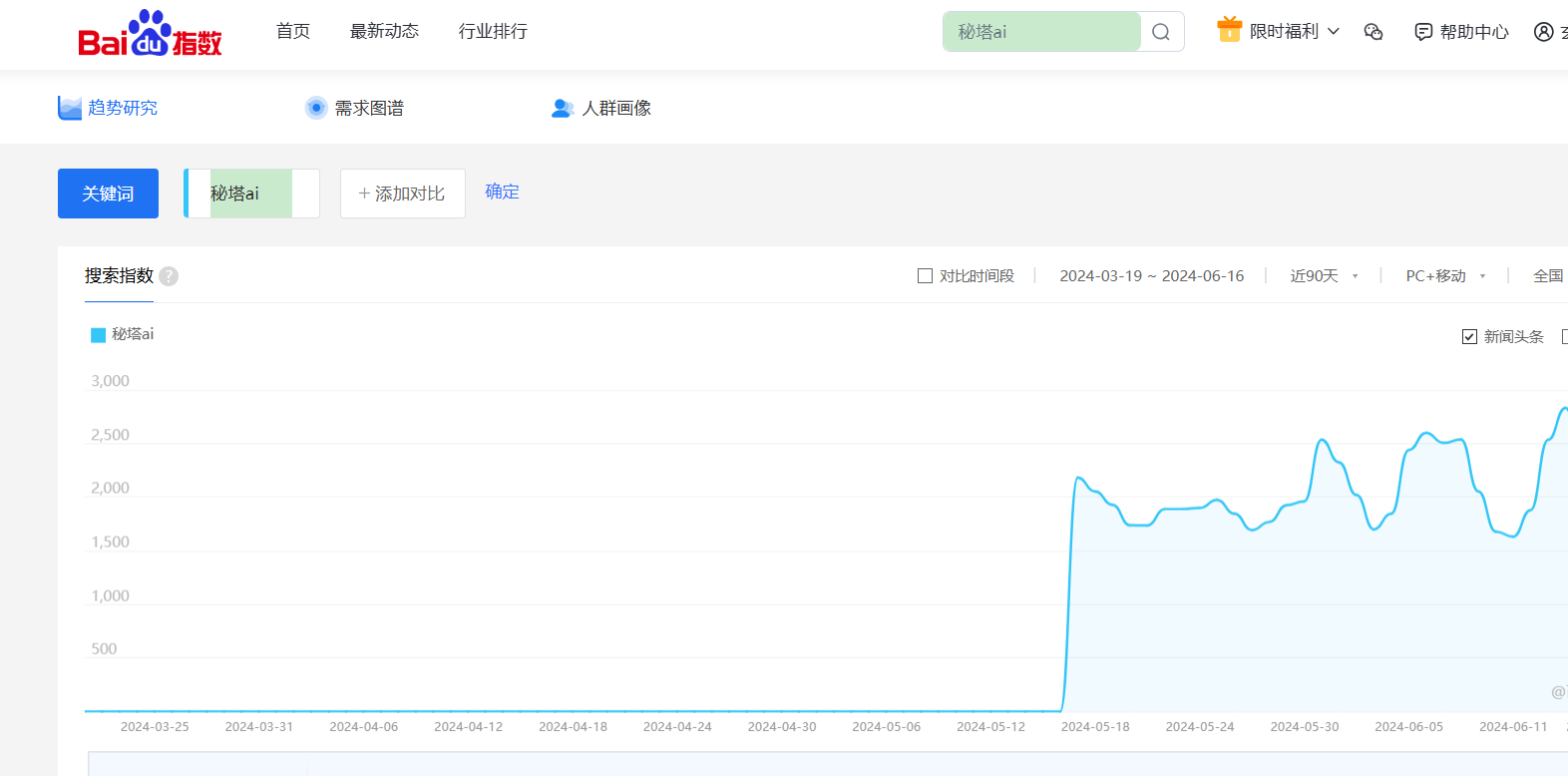Click the 2024-03-25 x-axis date label
The height and width of the screenshot is (776, 1568).
[x=155, y=727]
